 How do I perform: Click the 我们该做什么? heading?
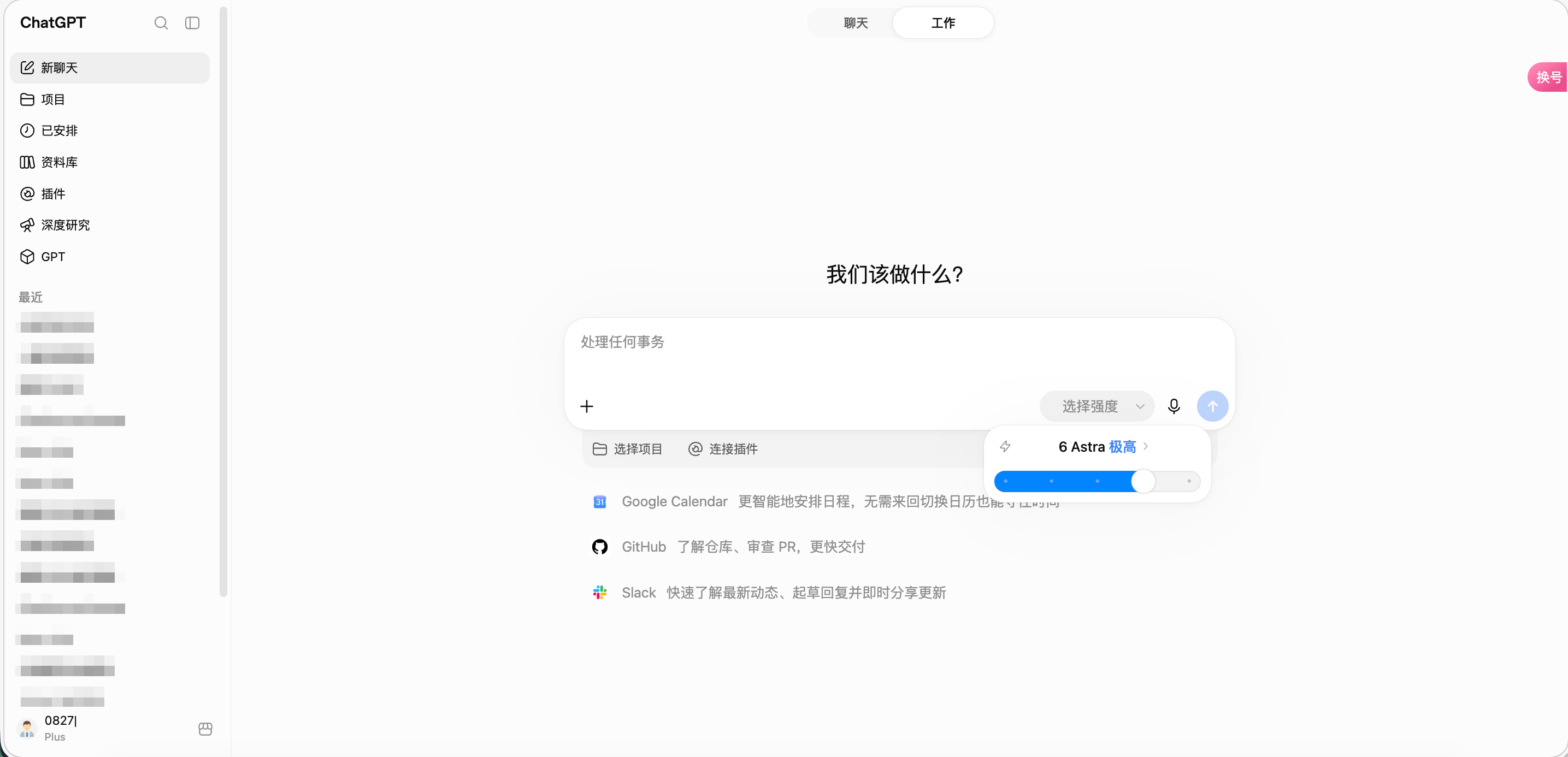[894, 274]
